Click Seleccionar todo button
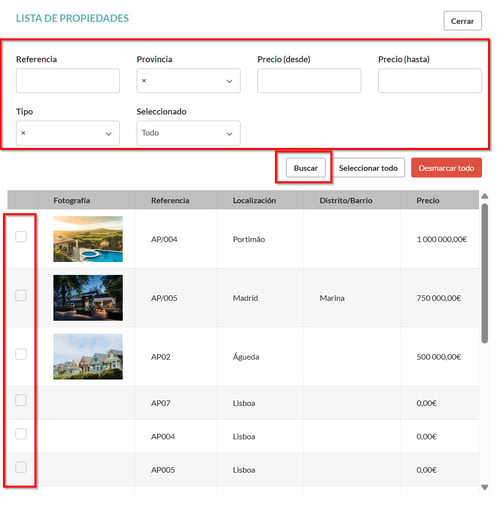The height and width of the screenshot is (512, 497). click(x=368, y=168)
